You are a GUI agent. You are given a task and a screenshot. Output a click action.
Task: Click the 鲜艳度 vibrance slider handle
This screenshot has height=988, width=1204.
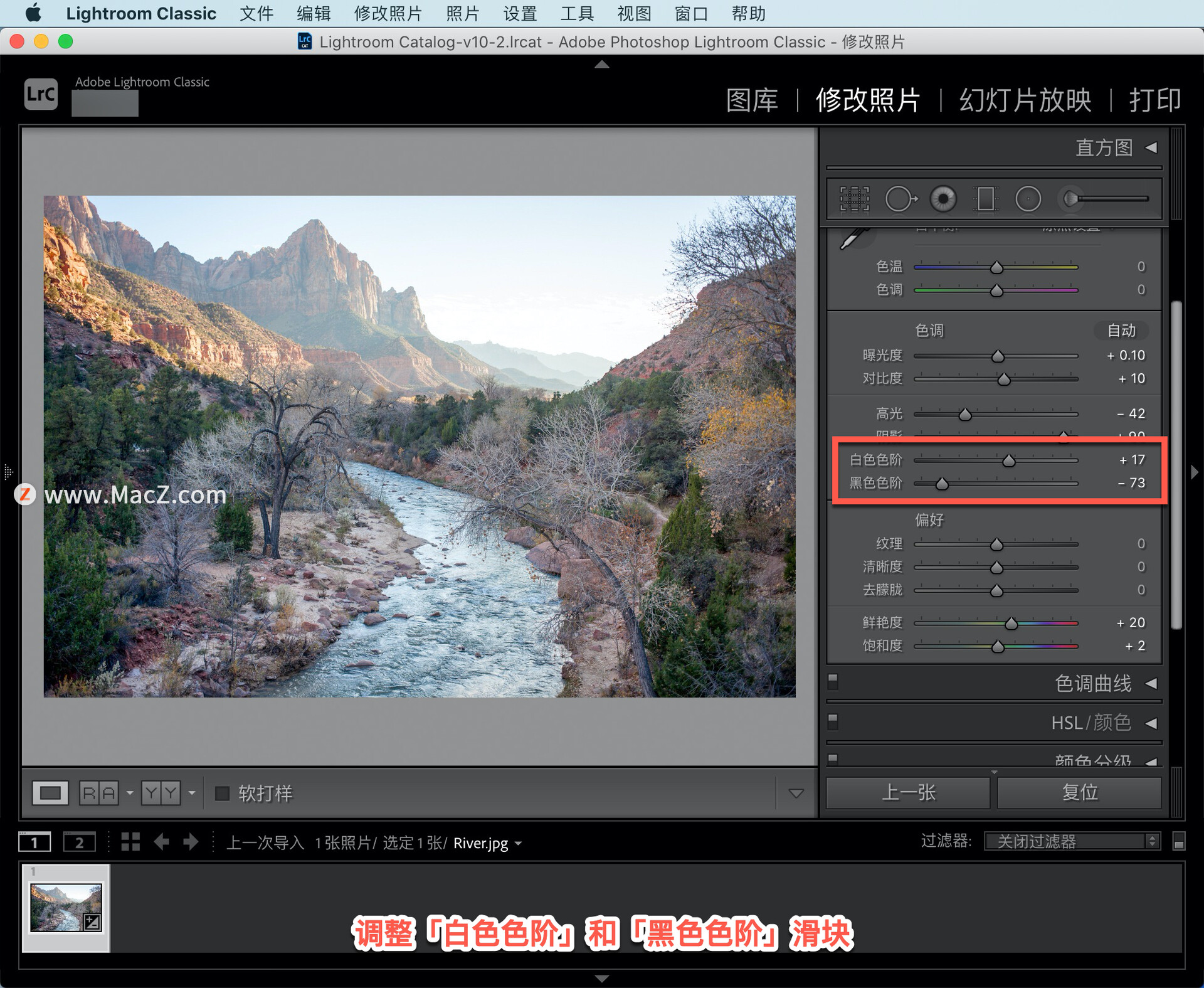pyautogui.click(x=1011, y=624)
